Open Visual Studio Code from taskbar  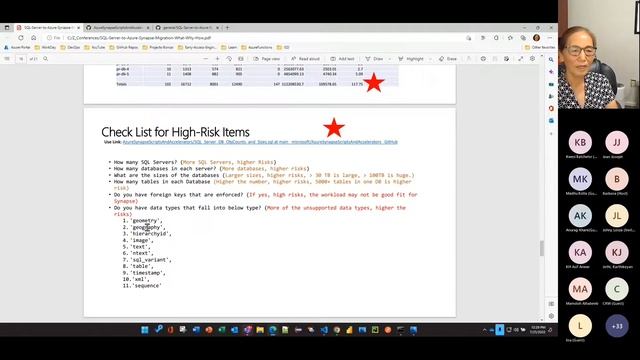(324, 330)
